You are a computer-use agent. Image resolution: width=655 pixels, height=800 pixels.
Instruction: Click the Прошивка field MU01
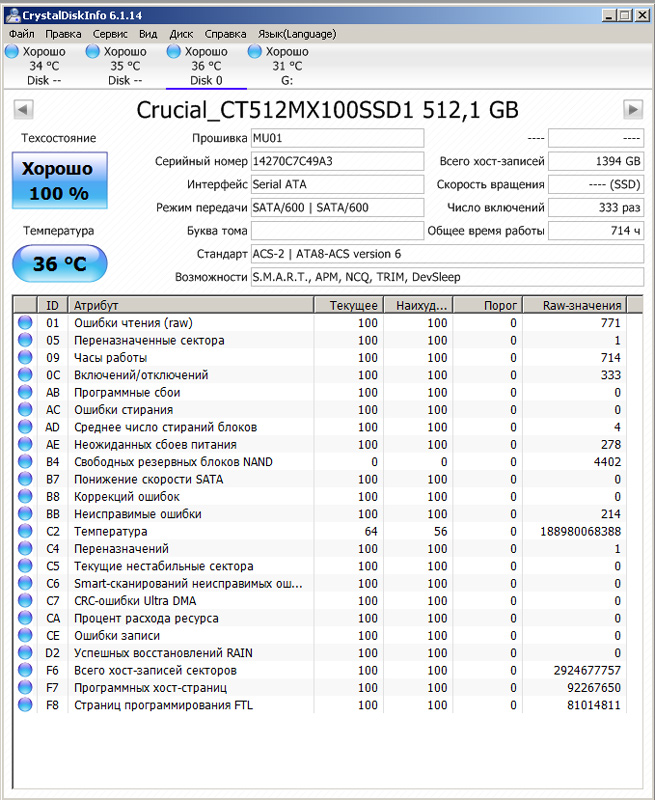pos(337,138)
